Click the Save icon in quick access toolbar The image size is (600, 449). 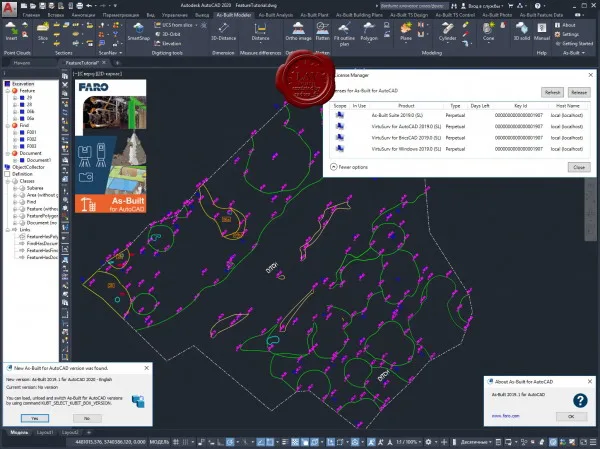pos(43,6)
